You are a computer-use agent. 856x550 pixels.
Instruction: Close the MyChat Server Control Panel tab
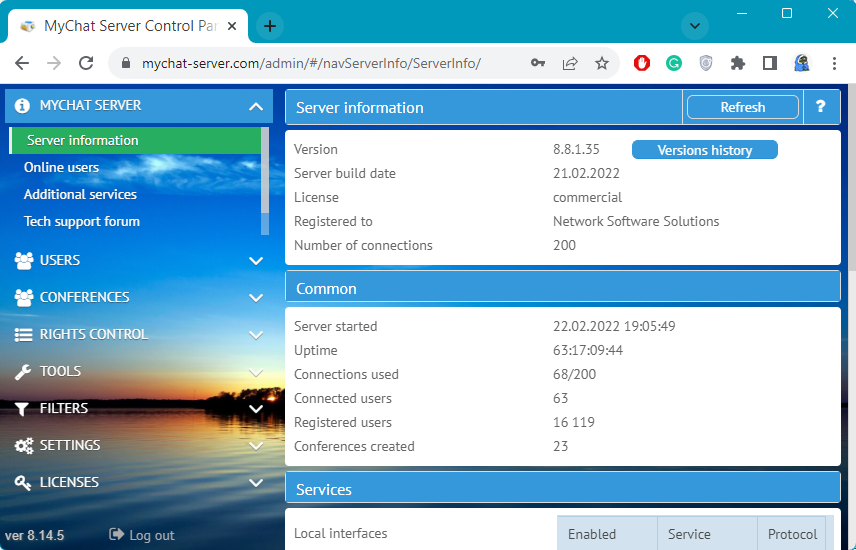(x=232, y=26)
